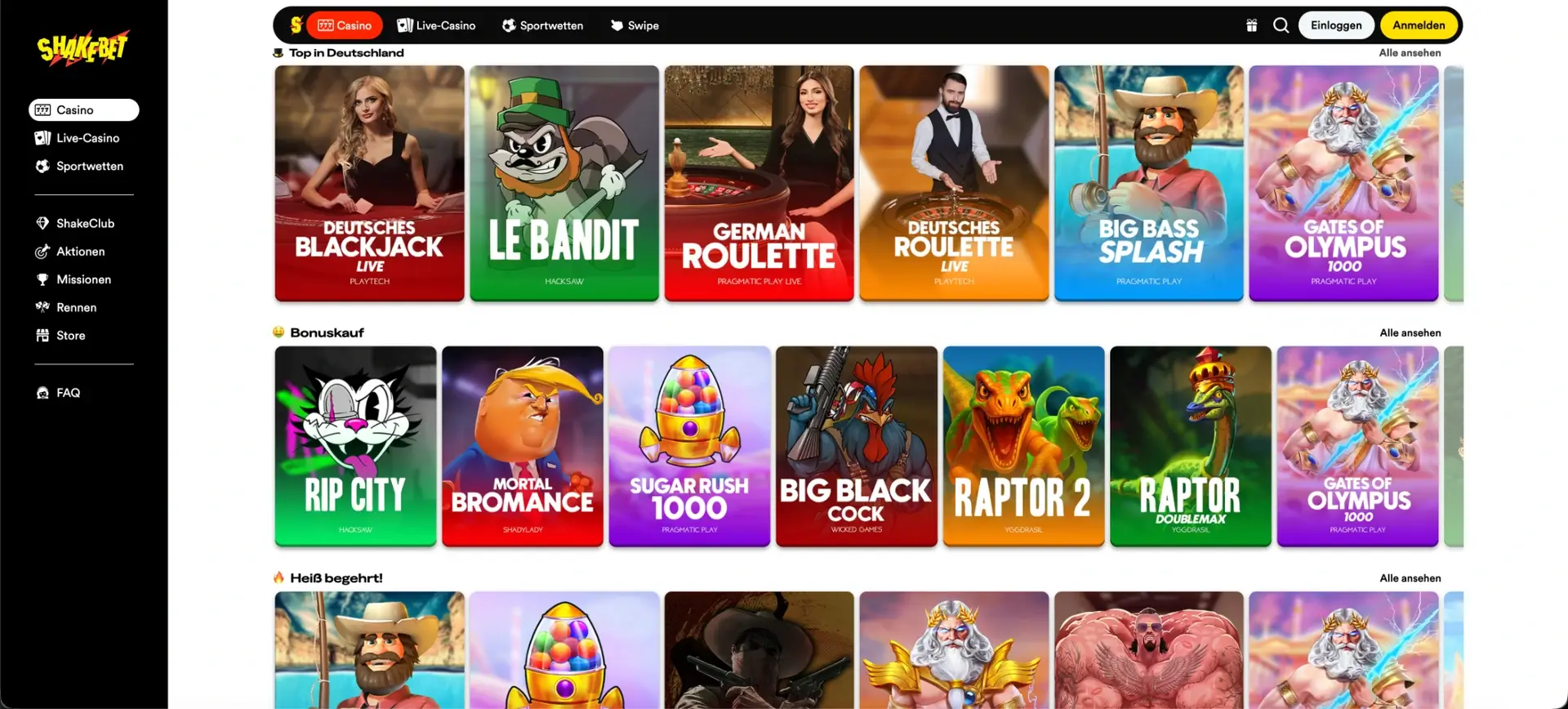The width and height of the screenshot is (1568, 709).
Task: Launch Rip City game tile
Action: coord(355,446)
